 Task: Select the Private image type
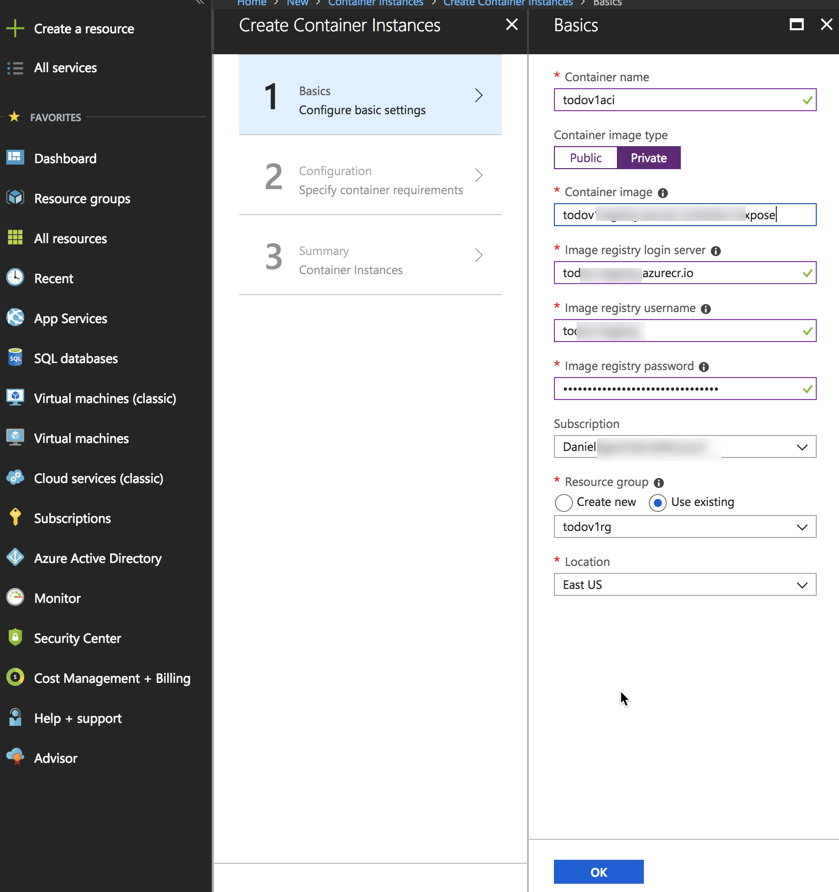coord(648,158)
